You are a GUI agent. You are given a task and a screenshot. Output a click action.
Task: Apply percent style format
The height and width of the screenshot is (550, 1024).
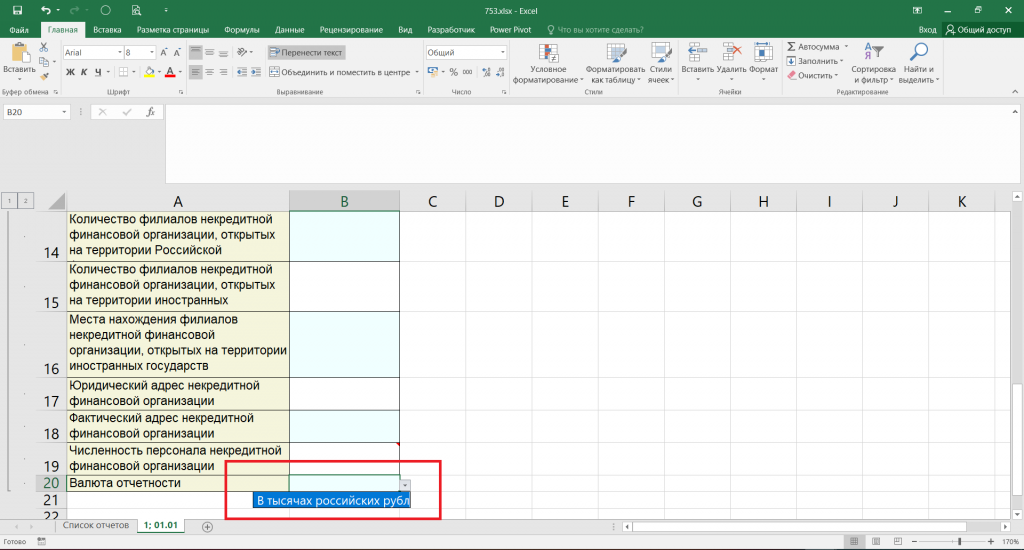(453, 72)
